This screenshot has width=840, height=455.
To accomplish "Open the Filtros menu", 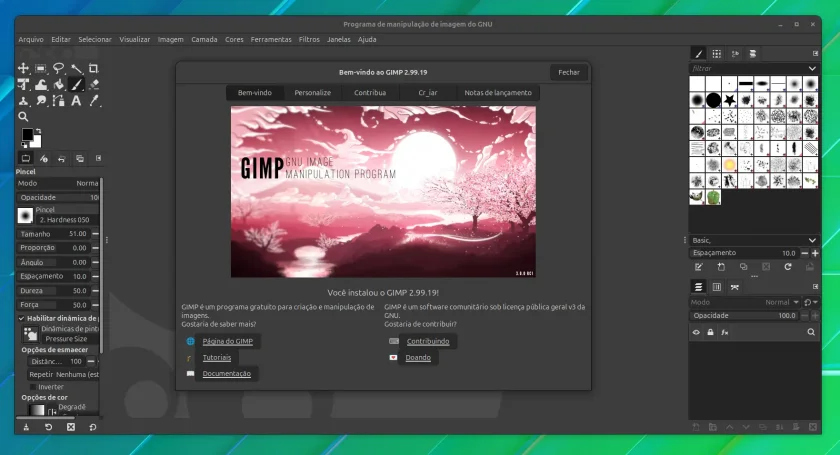I will click(x=309, y=40).
